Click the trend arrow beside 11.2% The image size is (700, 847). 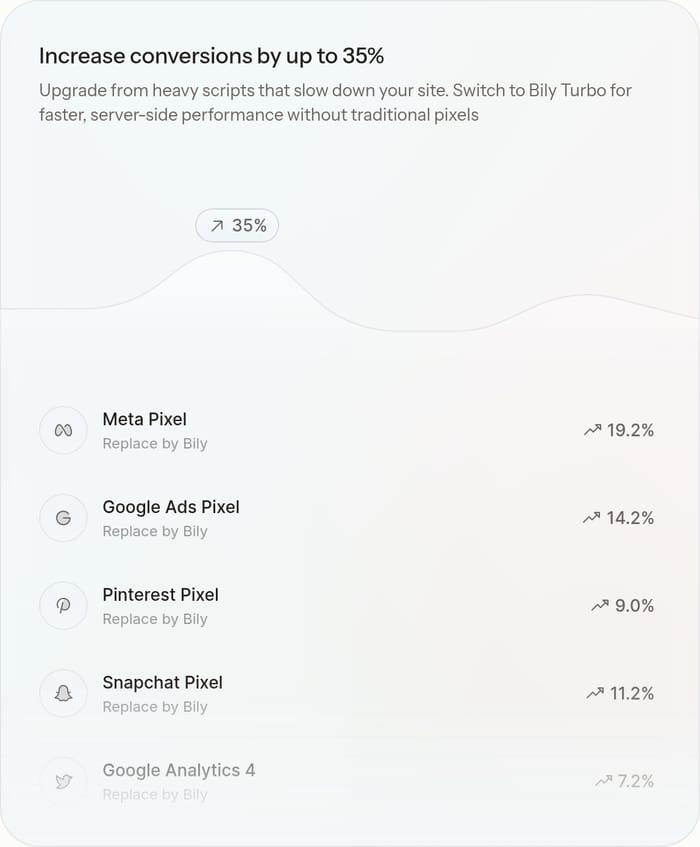click(x=595, y=693)
